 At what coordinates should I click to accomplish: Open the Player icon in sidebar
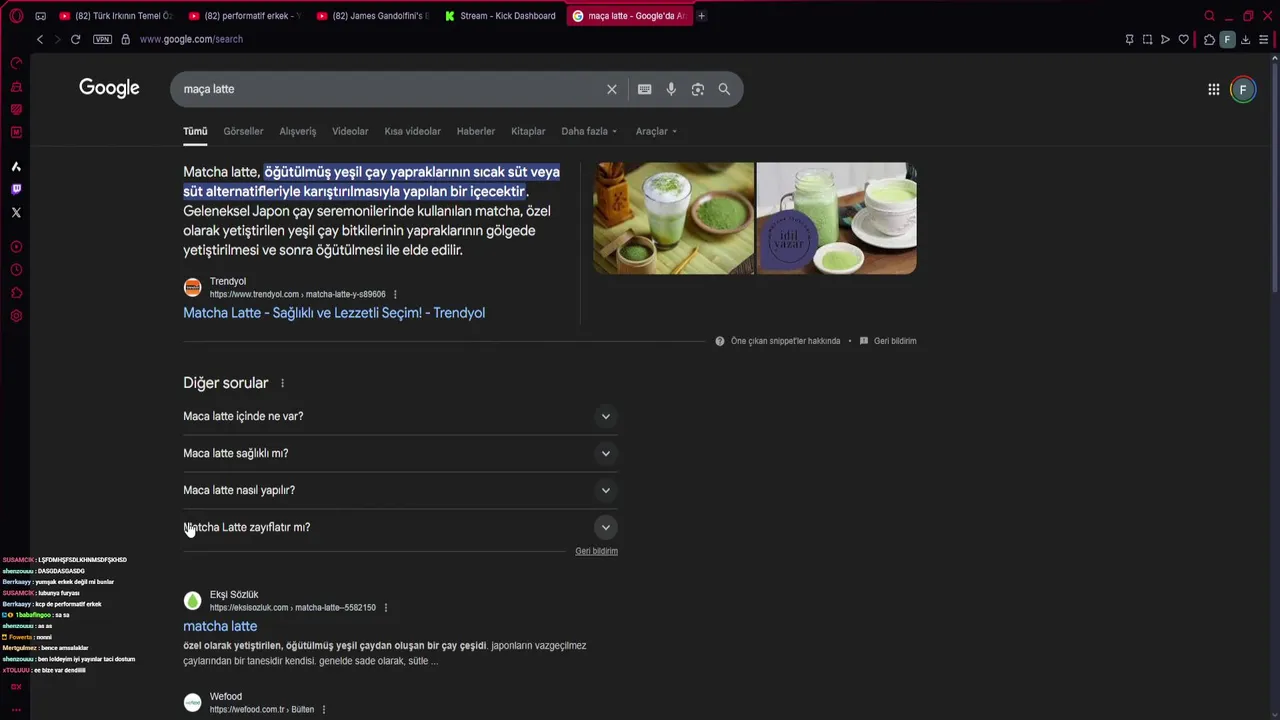(x=16, y=247)
